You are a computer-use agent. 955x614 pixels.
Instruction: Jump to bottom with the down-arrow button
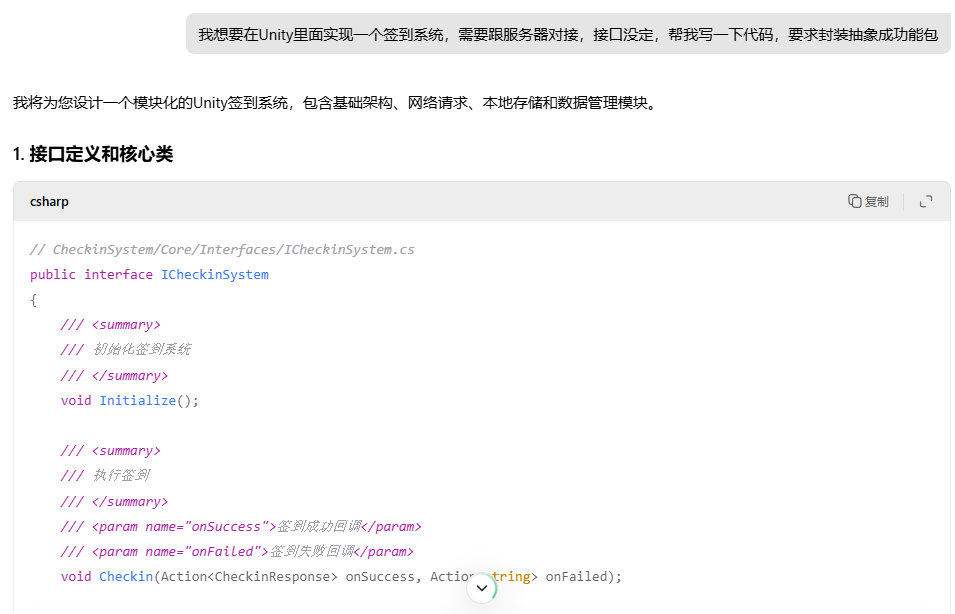click(x=482, y=588)
